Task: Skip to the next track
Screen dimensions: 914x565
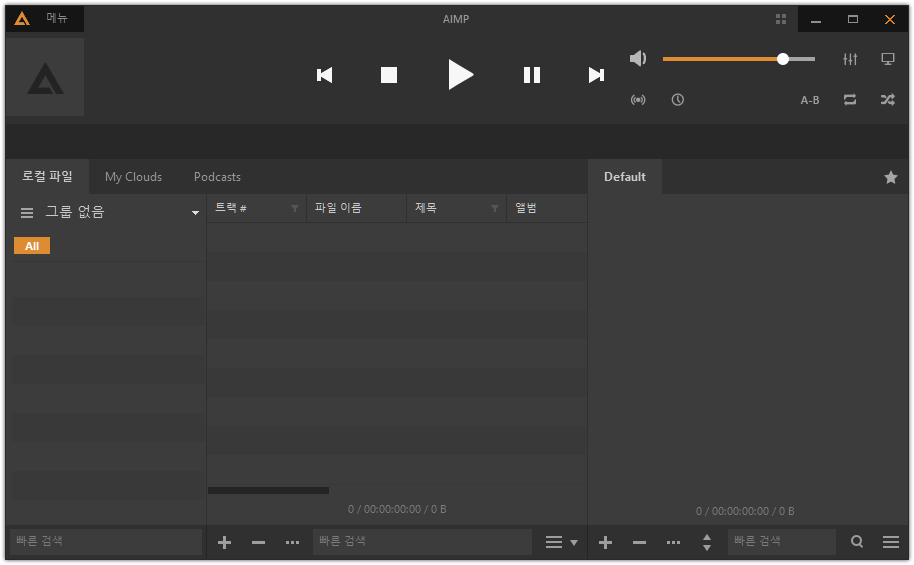Action: coord(596,75)
